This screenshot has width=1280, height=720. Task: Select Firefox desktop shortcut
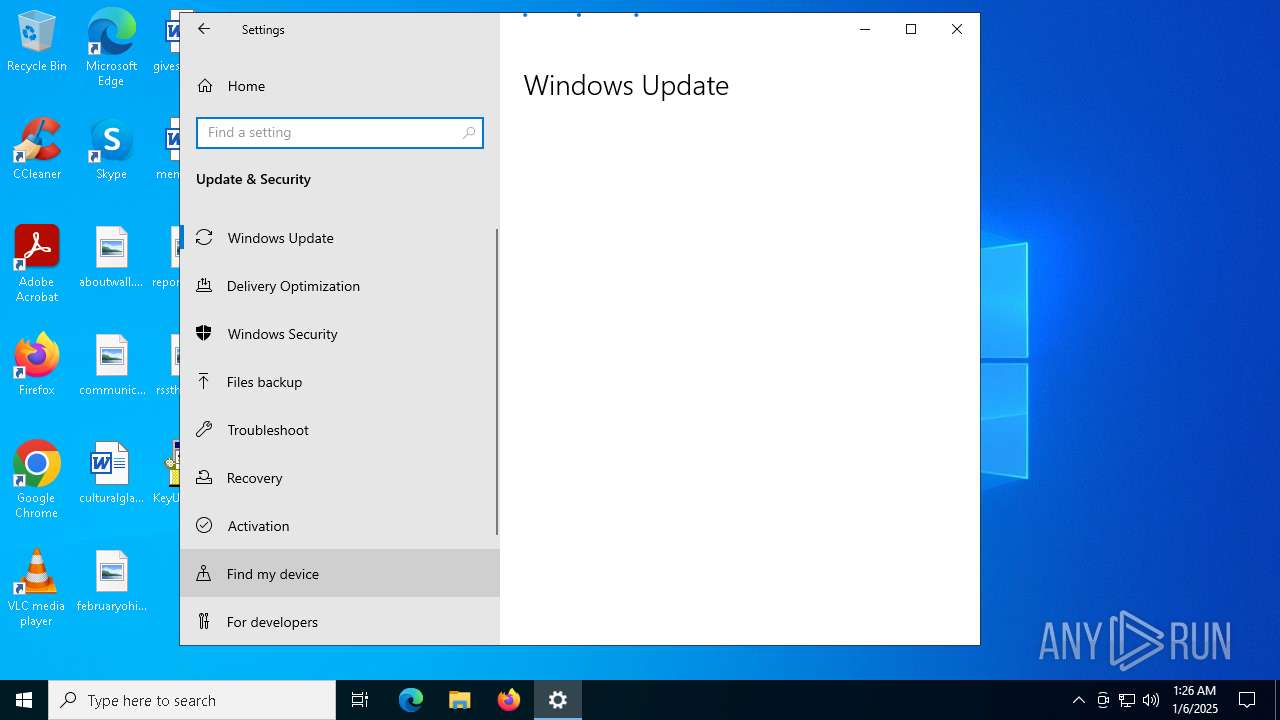(37, 365)
